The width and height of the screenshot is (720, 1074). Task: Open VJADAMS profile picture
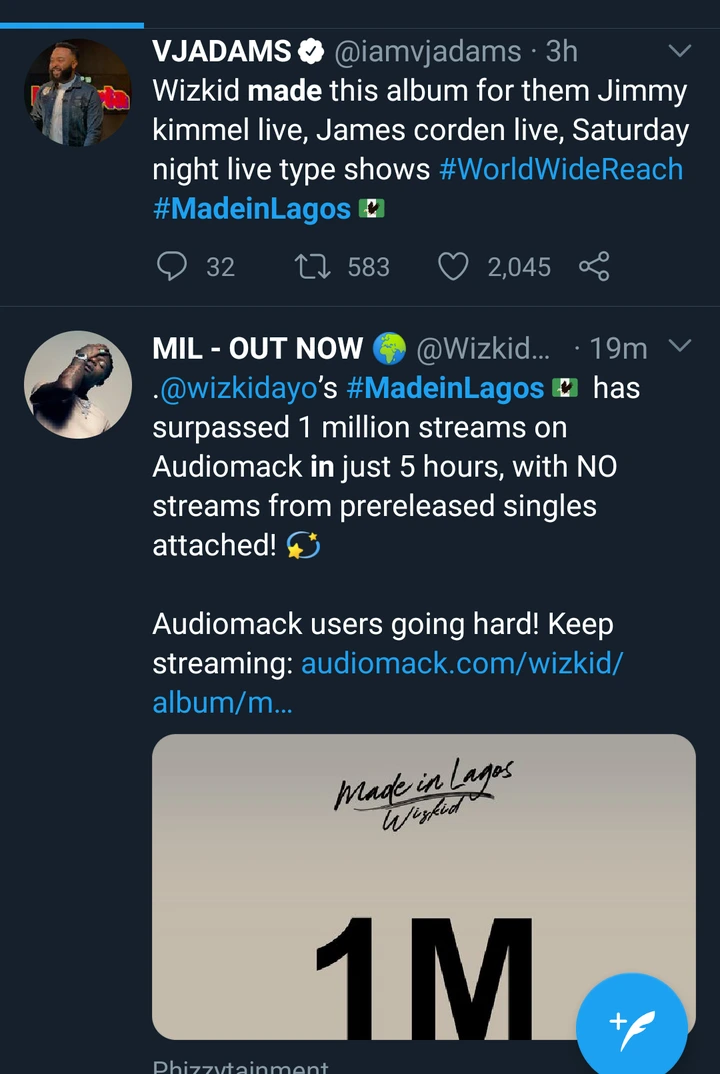(x=77, y=93)
